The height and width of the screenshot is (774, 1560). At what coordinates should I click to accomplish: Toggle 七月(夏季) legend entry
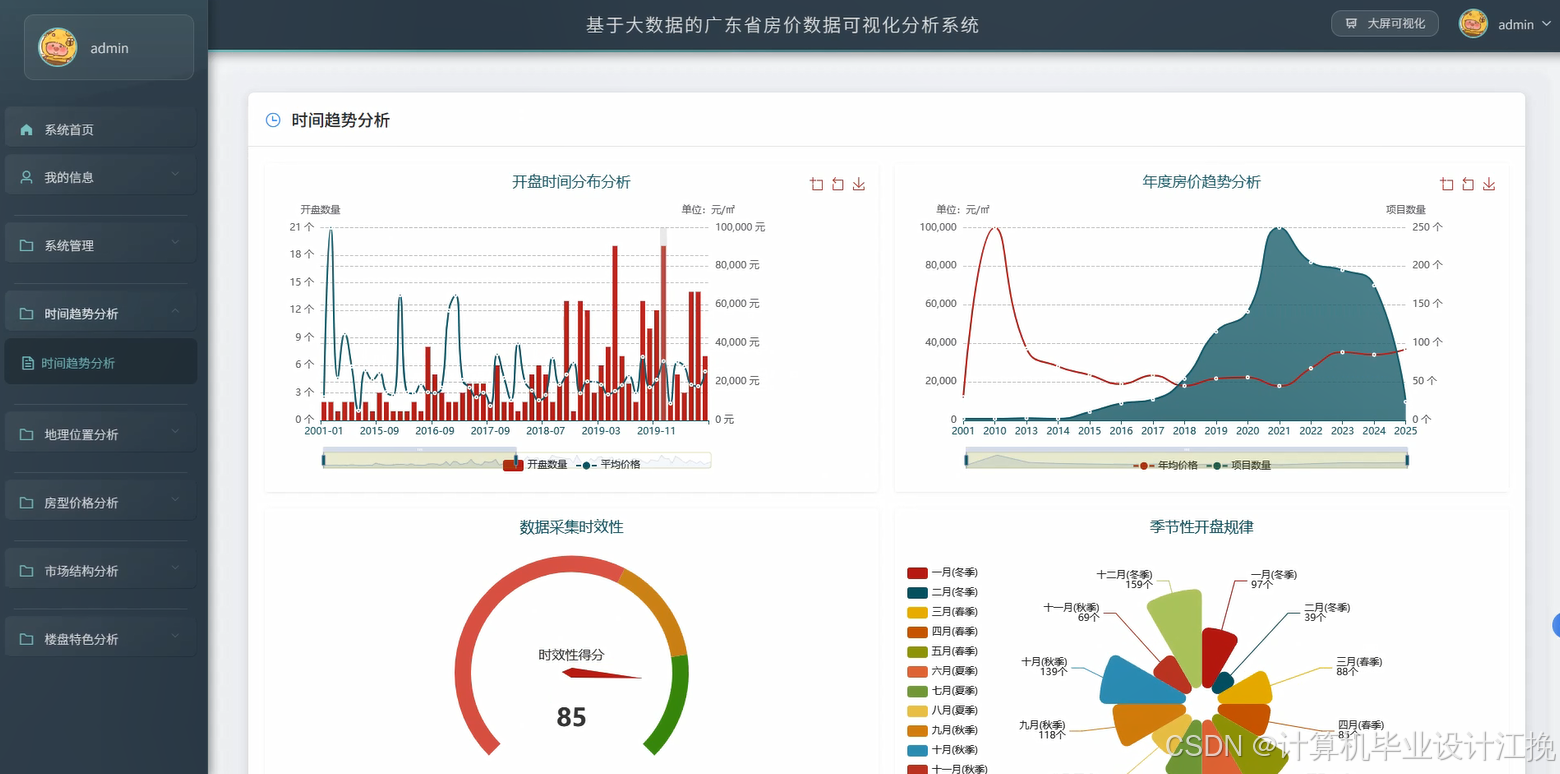tap(942, 691)
